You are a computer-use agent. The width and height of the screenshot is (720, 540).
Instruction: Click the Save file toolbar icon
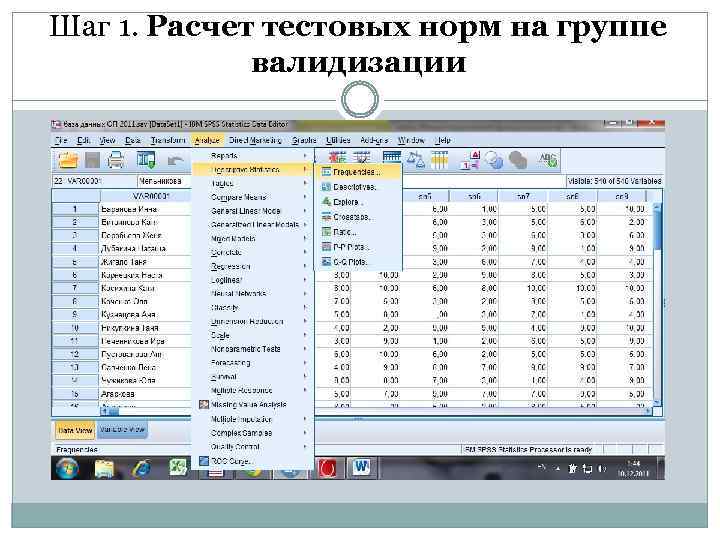(92, 160)
